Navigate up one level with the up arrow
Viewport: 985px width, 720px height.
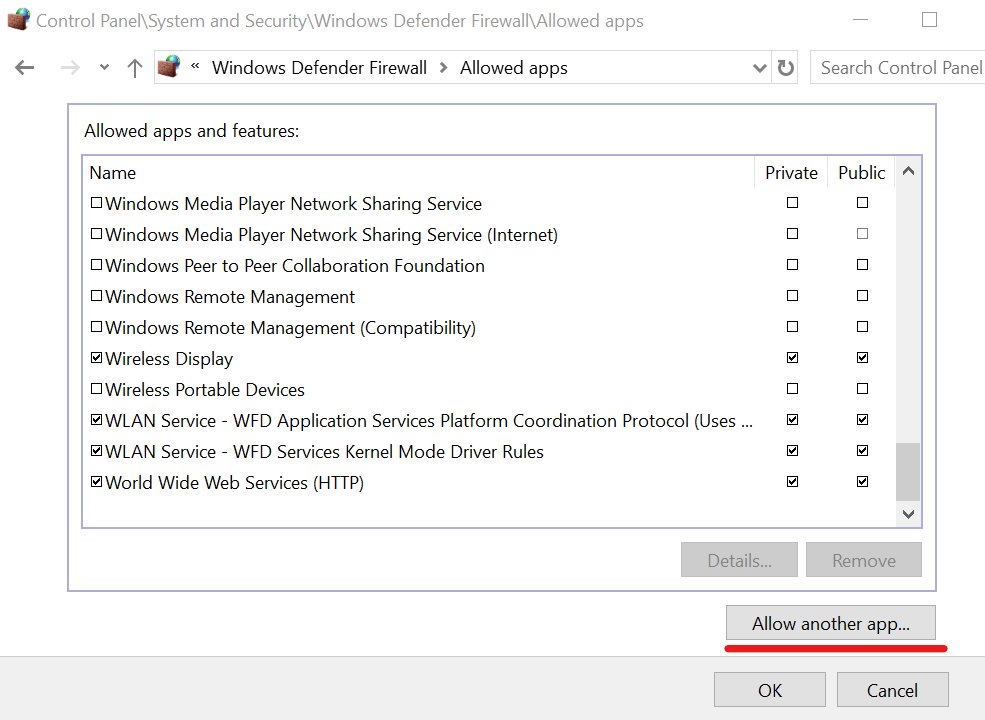pos(135,67)
